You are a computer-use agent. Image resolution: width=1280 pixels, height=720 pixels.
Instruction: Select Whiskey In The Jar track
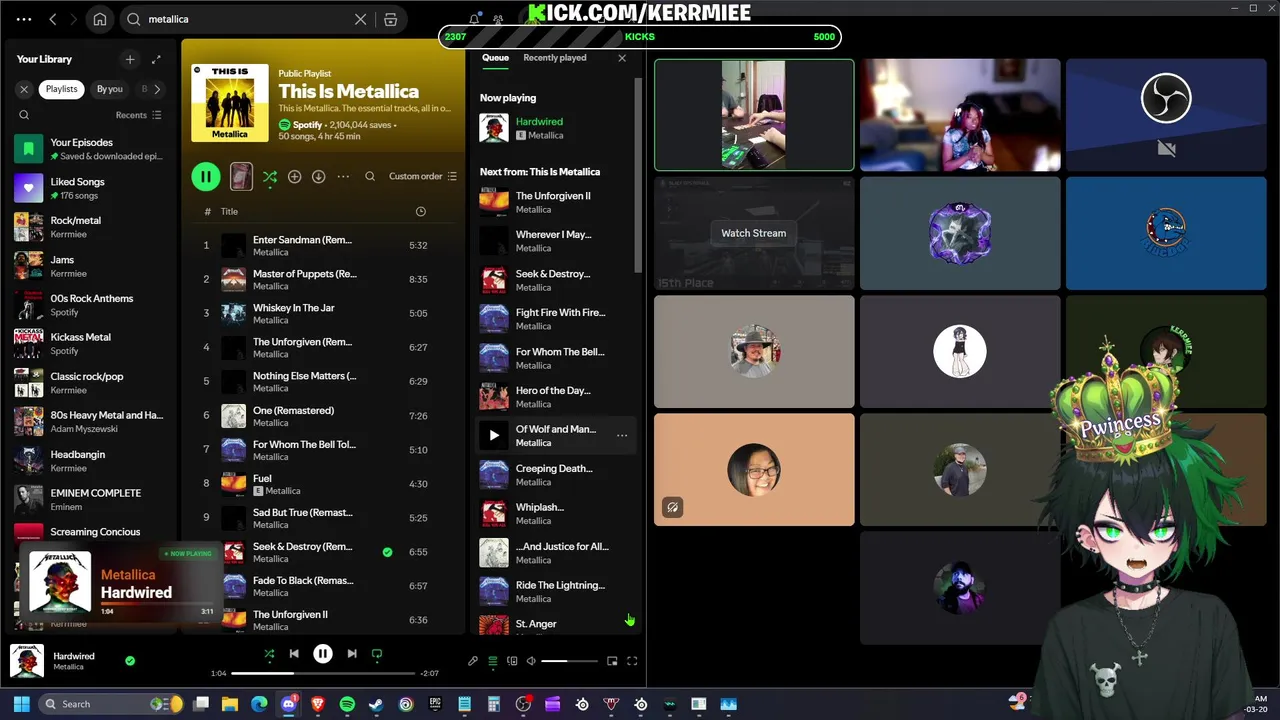[x=323, y=314]
